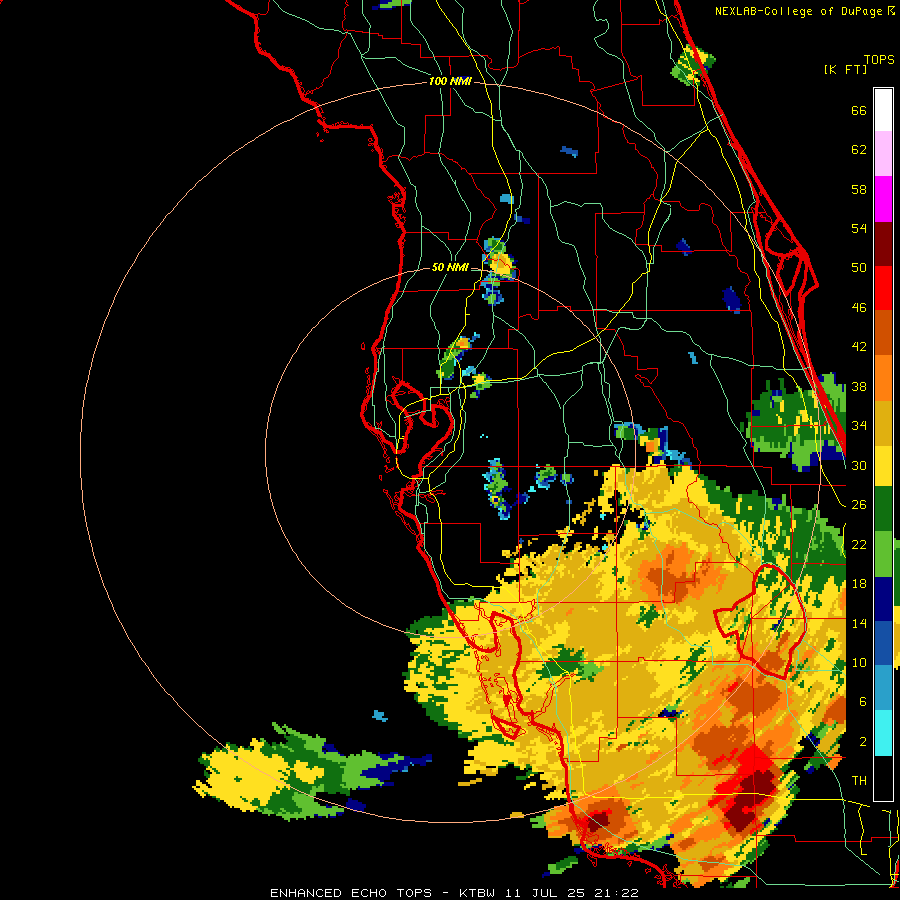Screen dimensions: 900x900
Task: Click the "K FT" units label
Action: [845, 69]
